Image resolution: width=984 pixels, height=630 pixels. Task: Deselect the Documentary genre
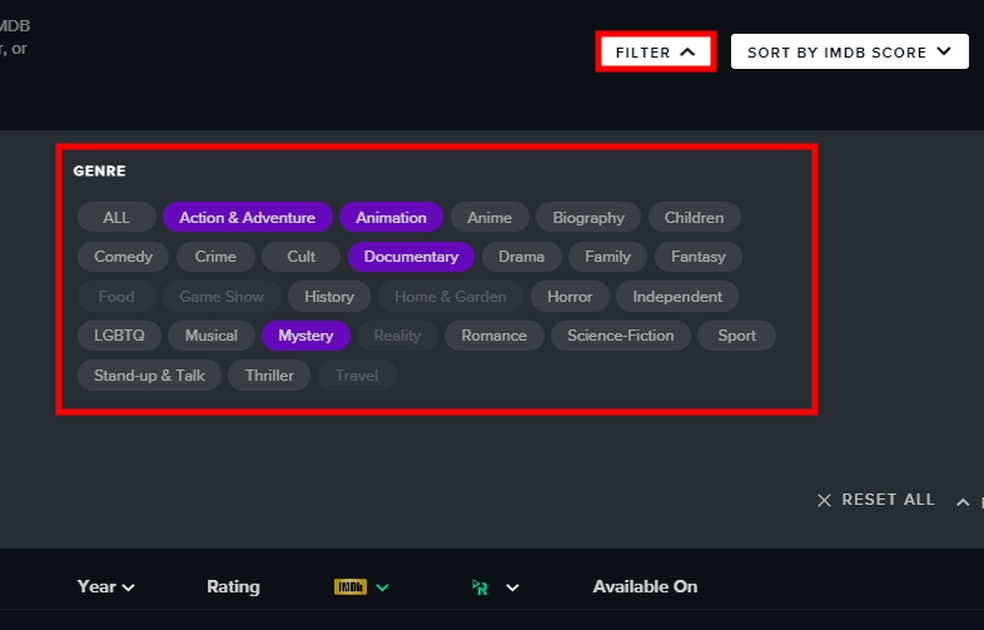click(x=411, y=257)
